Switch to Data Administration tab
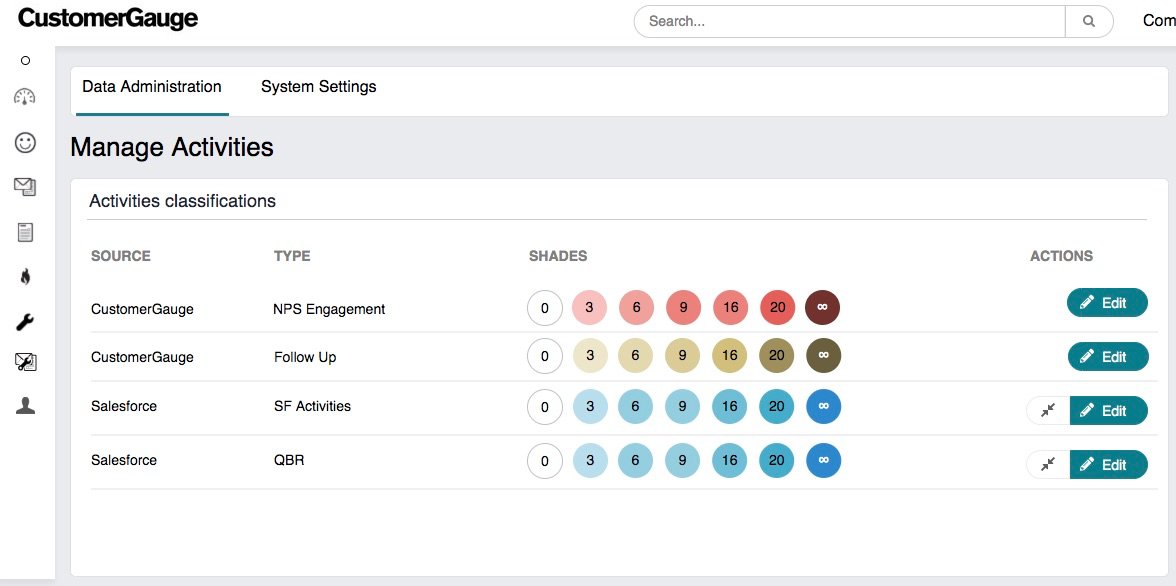1176x586 pixels. (152, 87)
